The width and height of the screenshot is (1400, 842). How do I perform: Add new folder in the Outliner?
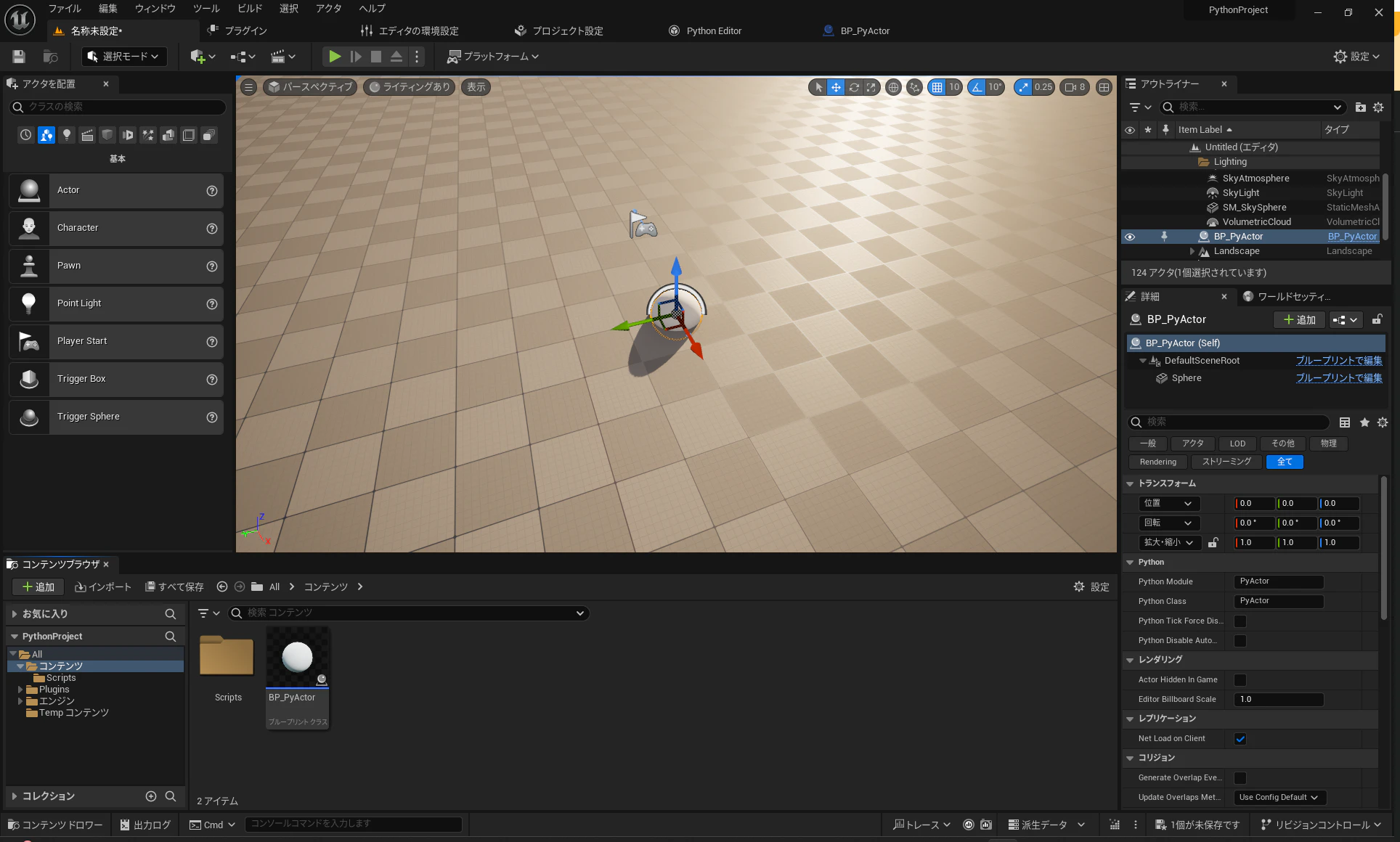1360,107
